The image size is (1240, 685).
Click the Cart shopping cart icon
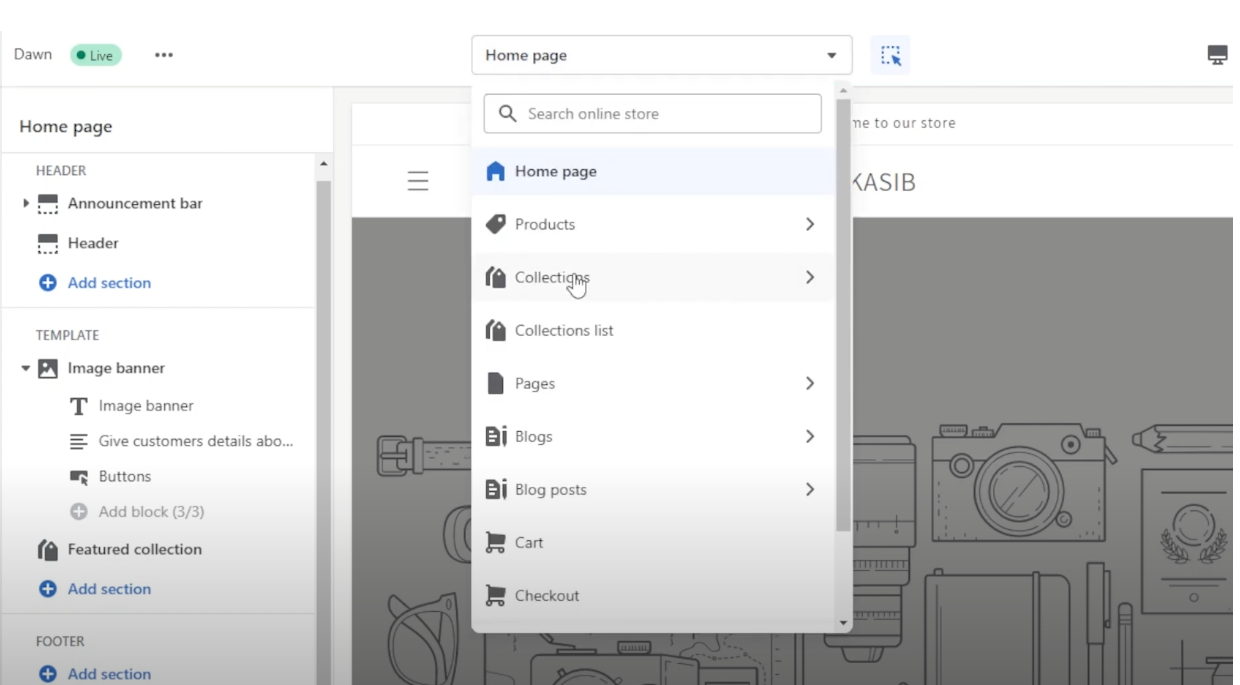point(495,542)
